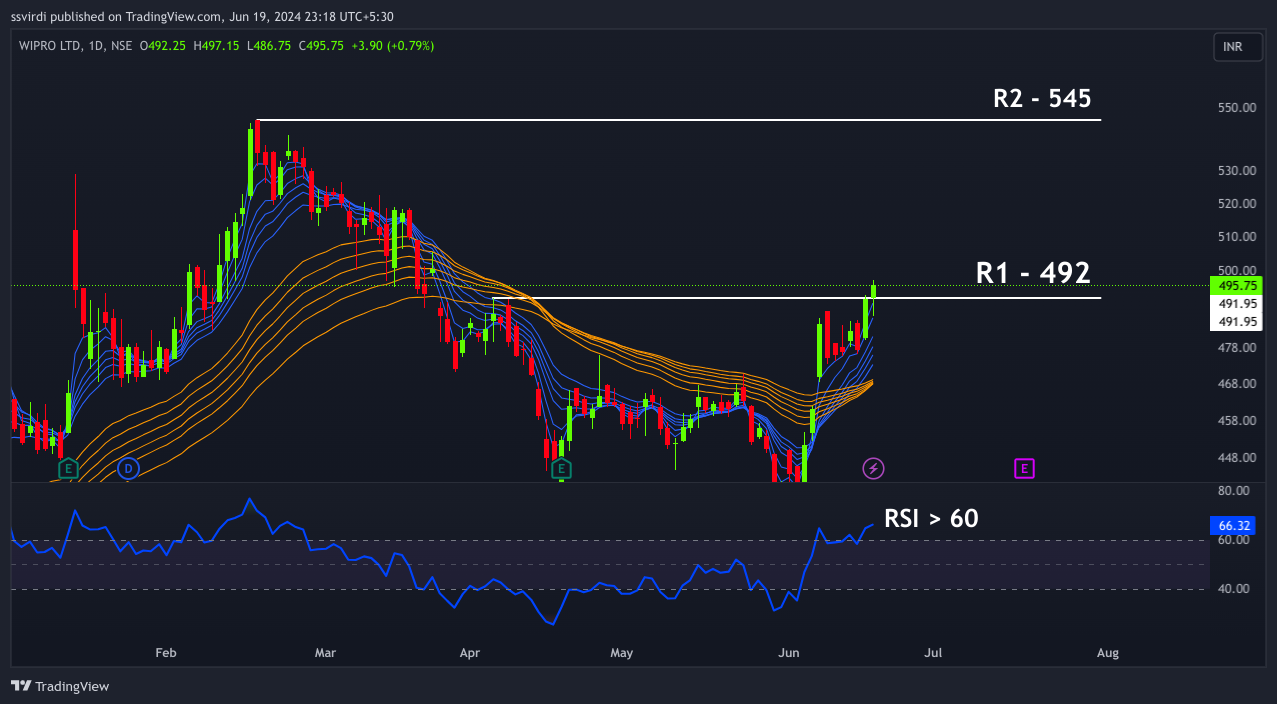Image resolution: width=1277 pixels, height=704 pixels.
Task: Select the white R1 horizontal resistance line
Action: coord(797,298)
